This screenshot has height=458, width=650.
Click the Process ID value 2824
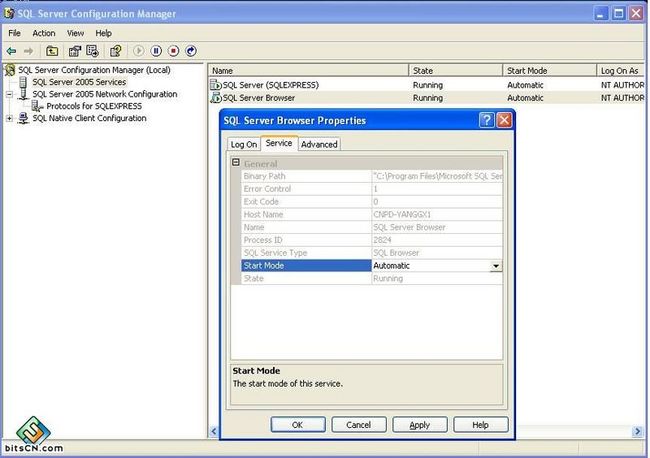pyautogui.click(x=382, y=240)
